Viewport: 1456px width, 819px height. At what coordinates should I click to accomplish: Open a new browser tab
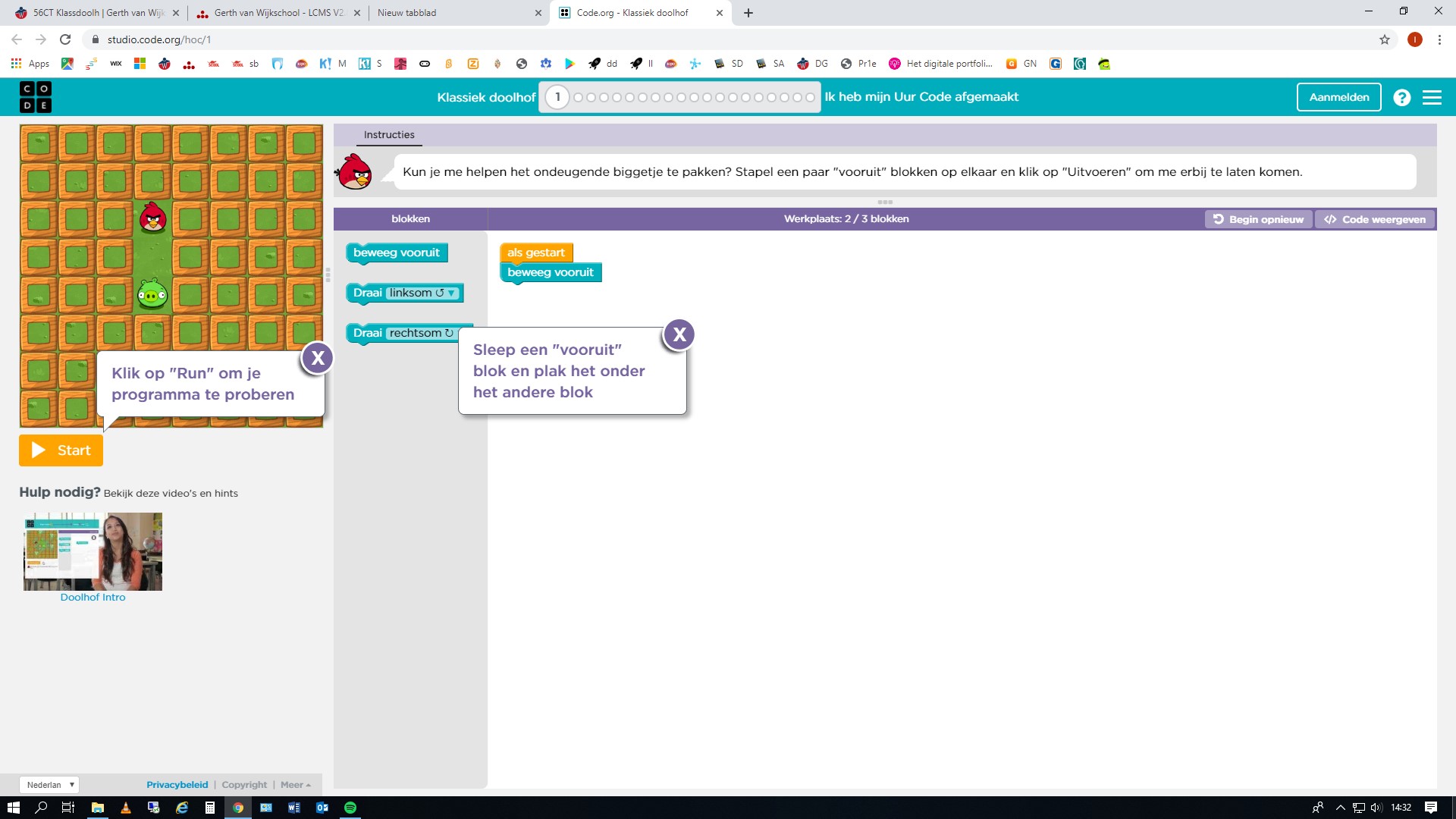tap(748, 13)
